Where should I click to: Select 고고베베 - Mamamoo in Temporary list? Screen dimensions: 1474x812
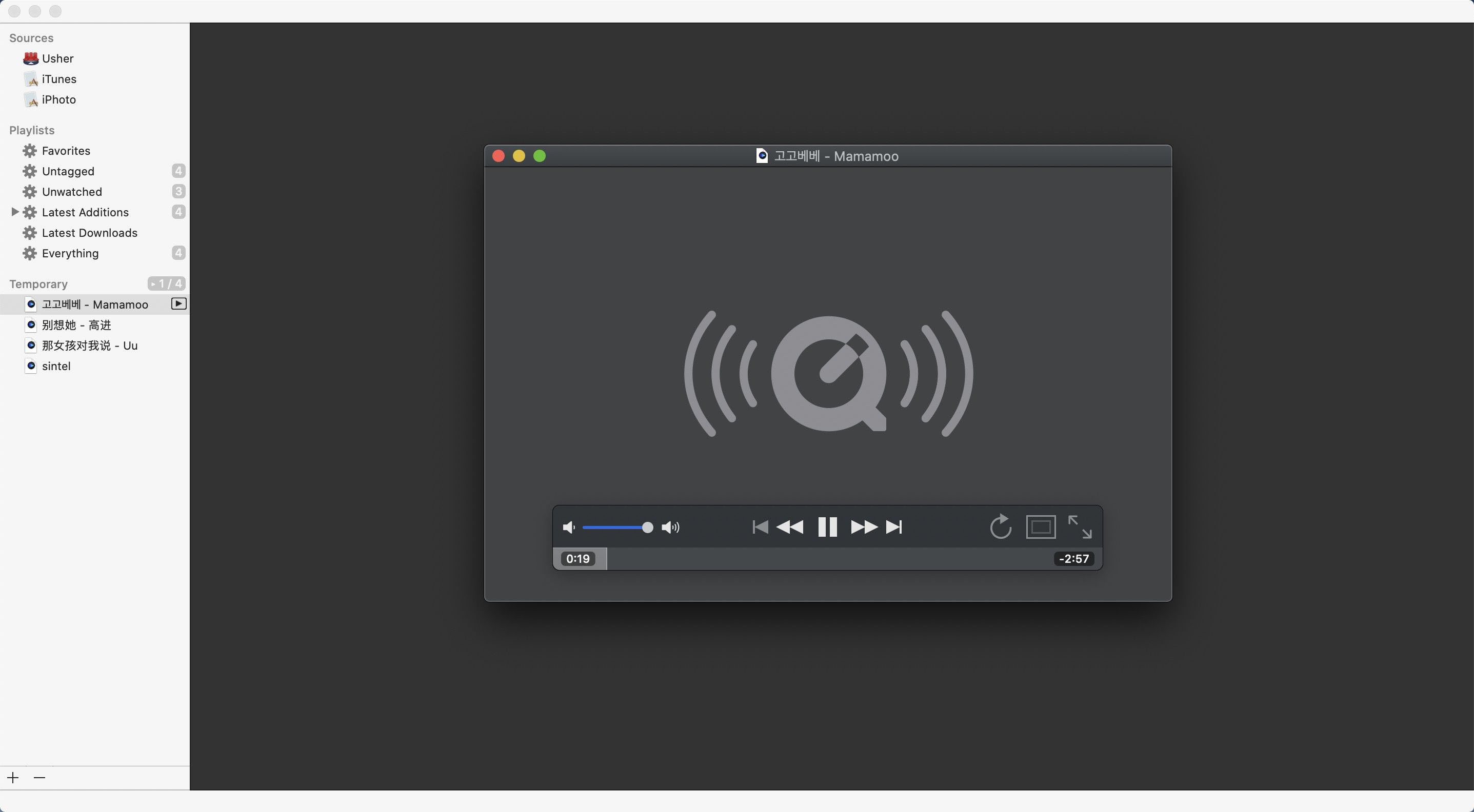pos(94,305)
